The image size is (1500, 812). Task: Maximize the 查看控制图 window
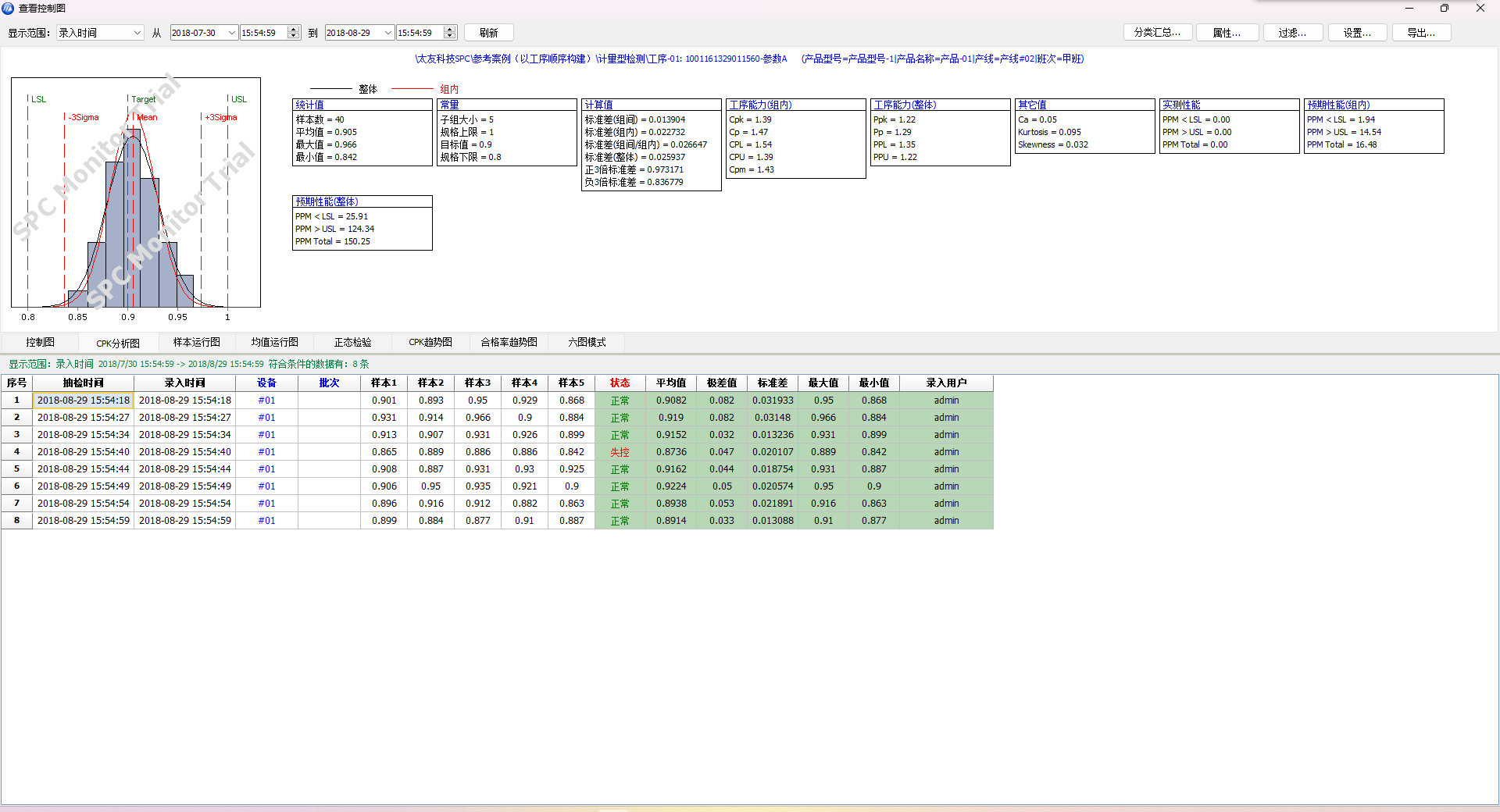(x=1444, y=8)
